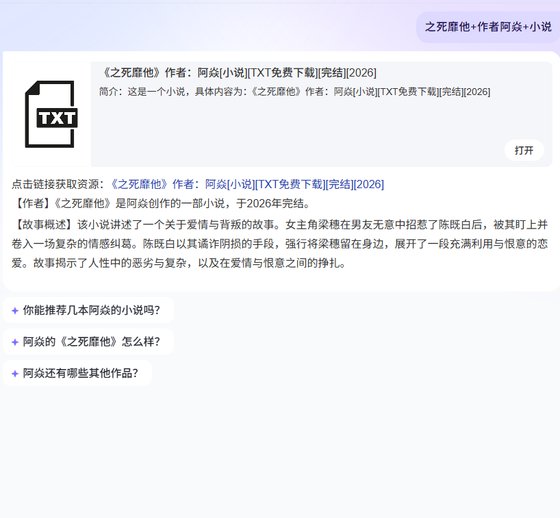Screen dimensions: 560x518
Task: Click the 简介 description text in the card
Action: [x=295, y=92]
